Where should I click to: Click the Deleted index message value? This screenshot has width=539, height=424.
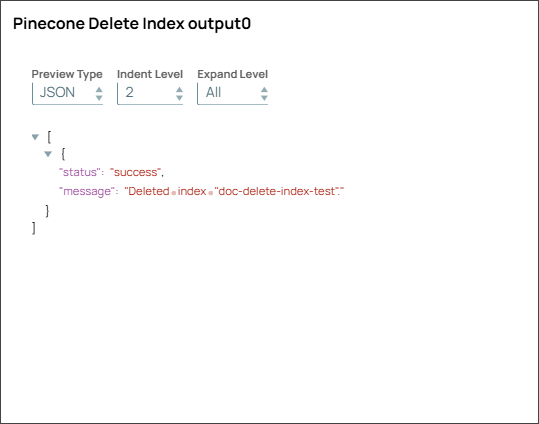point(234,191)
